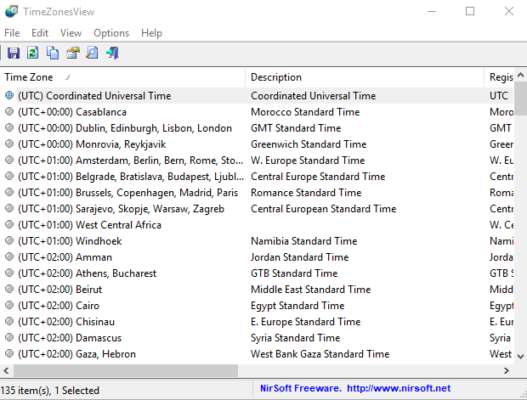Click the gray icon beside Belgrade, Bratislava row
Viewport: 527px width, 400px height.
point(9,176)
